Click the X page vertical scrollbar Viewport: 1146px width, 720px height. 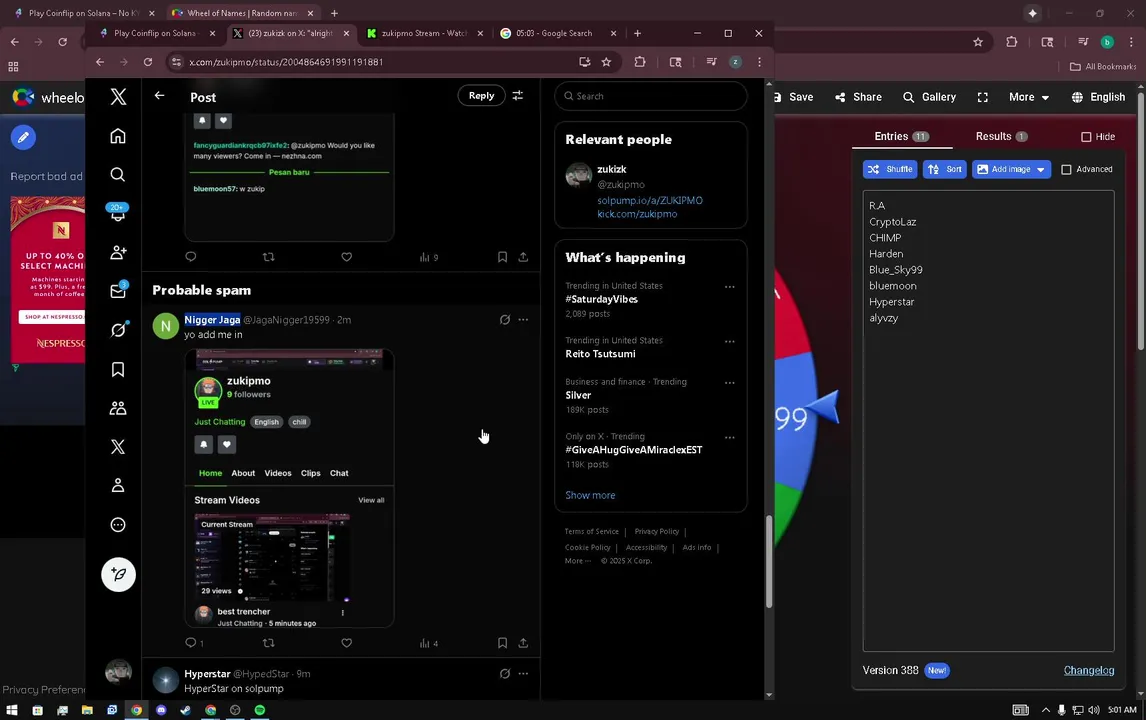768,561
